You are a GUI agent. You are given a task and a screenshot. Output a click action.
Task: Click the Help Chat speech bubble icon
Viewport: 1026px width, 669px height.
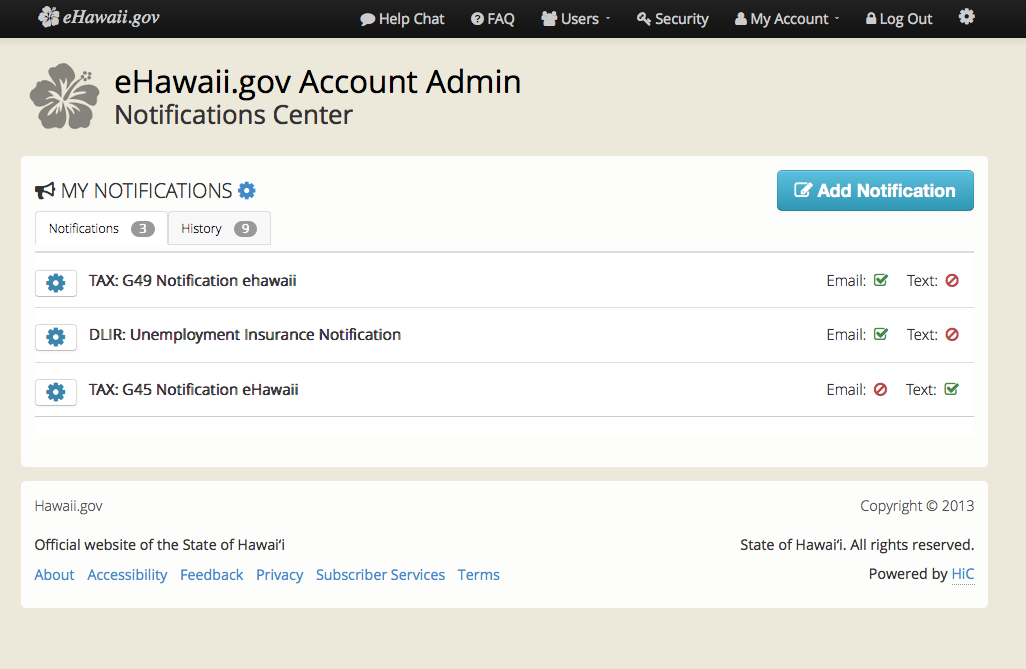click(x=369, y=18)
